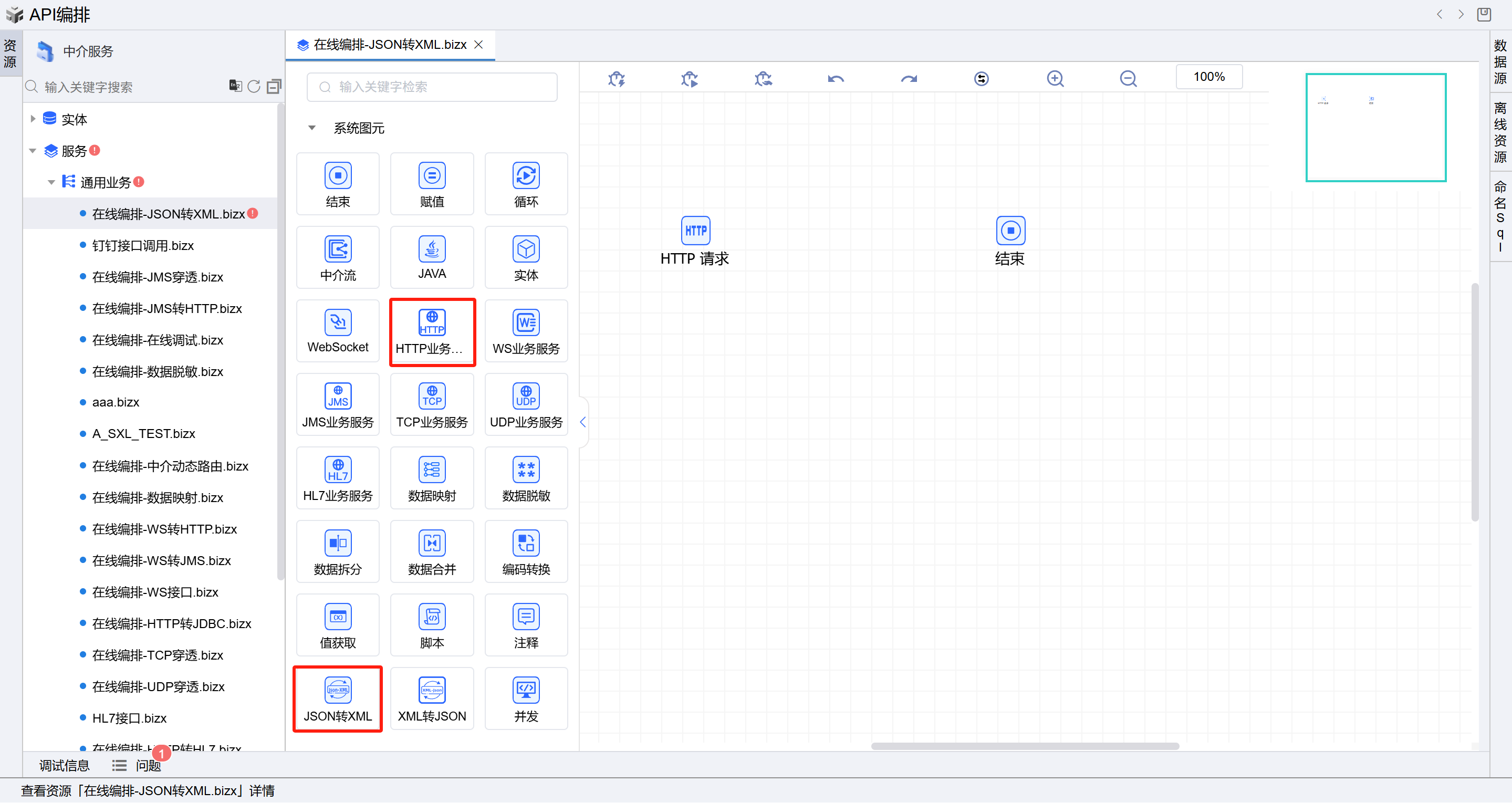Click the zoom in magnifier icon
This screenshot has height=803, width=1512.
[x=1055, y=78]
